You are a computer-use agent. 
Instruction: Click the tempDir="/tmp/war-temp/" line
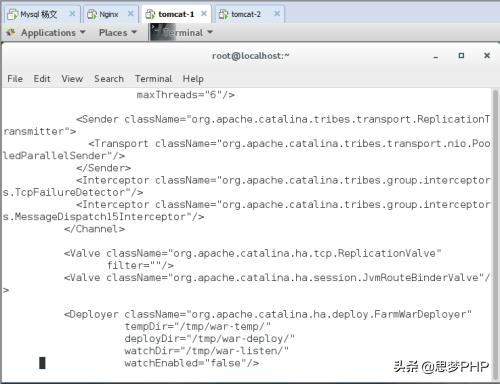click(x=198, y=327)
